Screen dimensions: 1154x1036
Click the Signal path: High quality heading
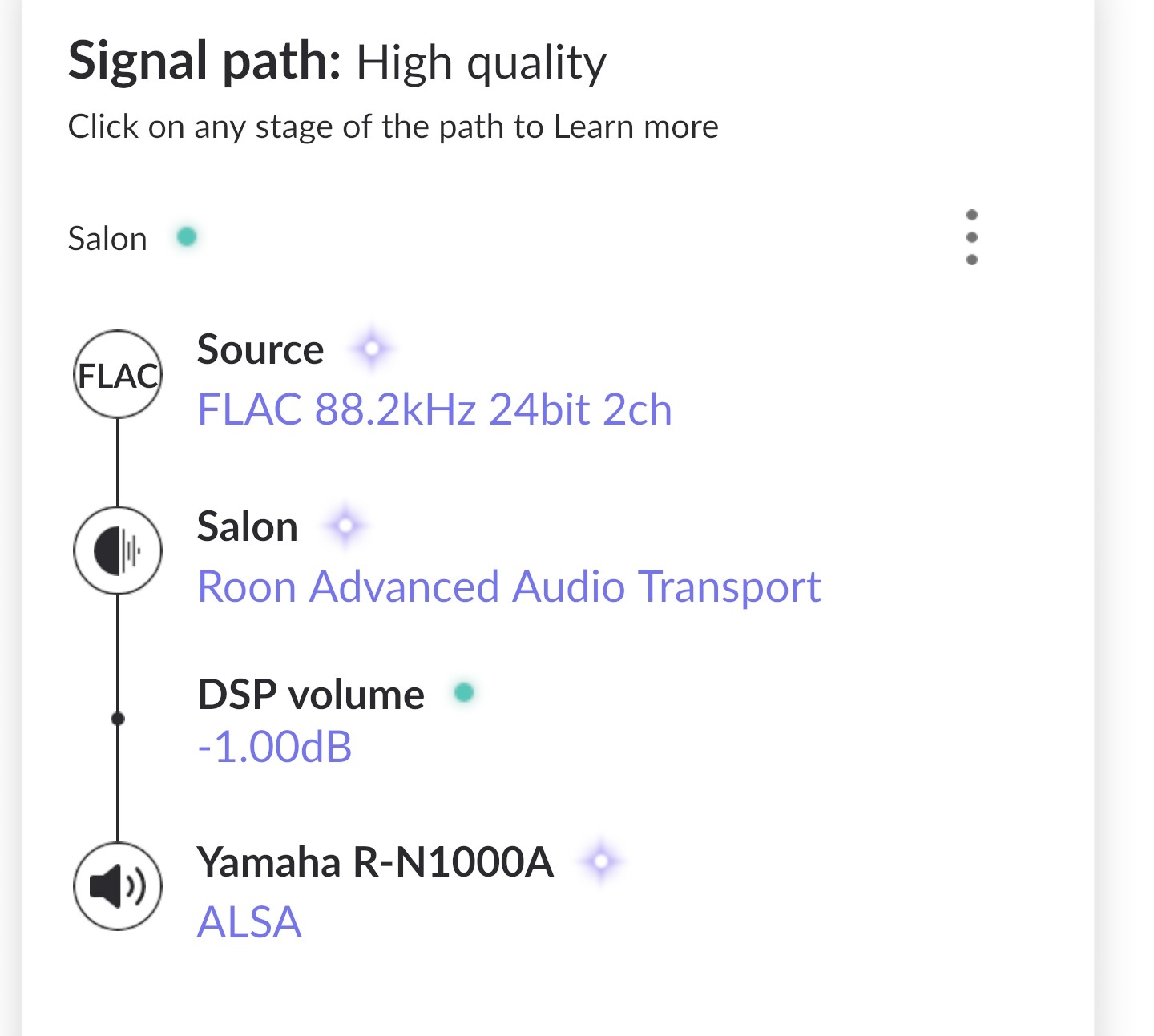coord(337,61)
